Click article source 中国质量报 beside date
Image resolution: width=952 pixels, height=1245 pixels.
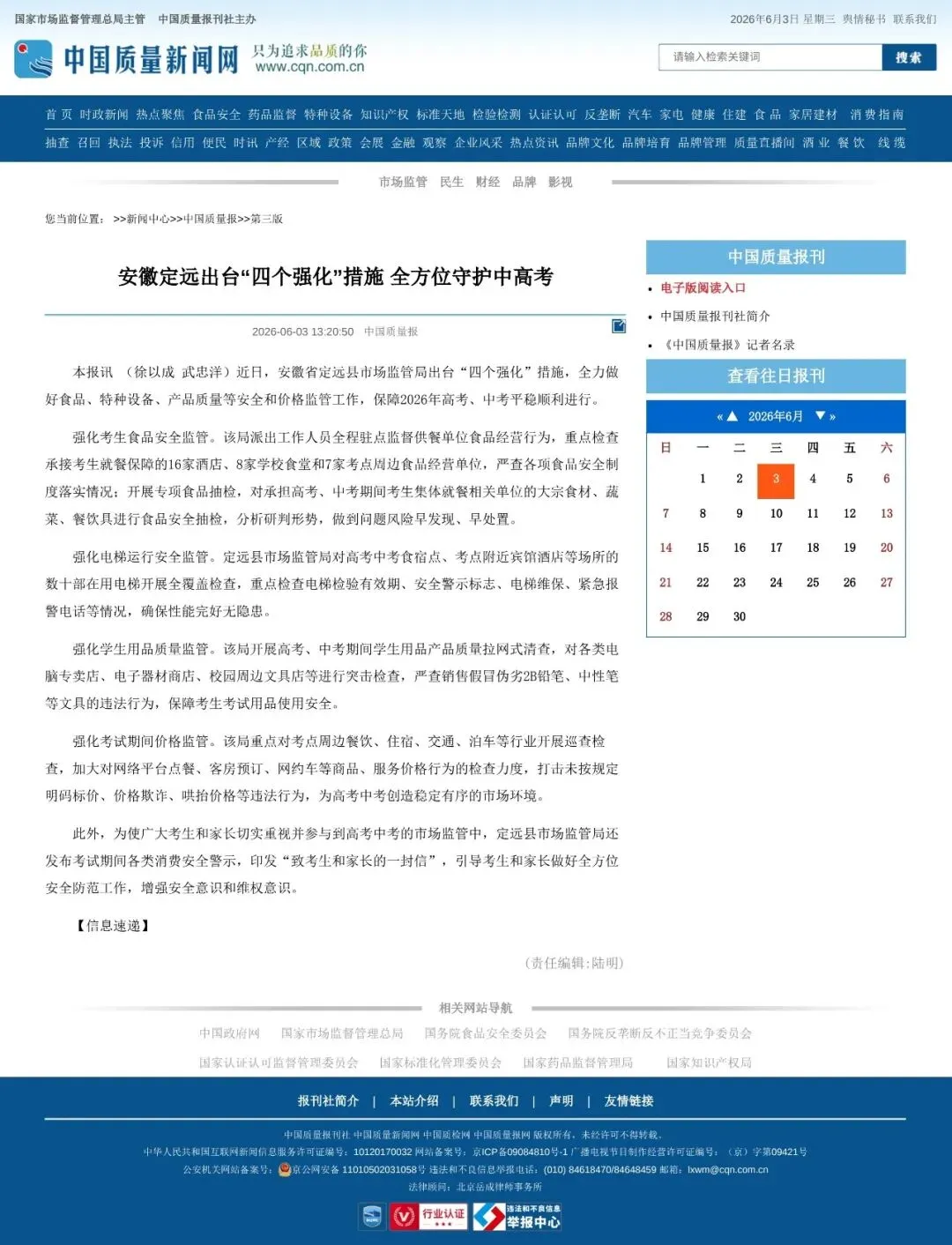click(391, 332)
